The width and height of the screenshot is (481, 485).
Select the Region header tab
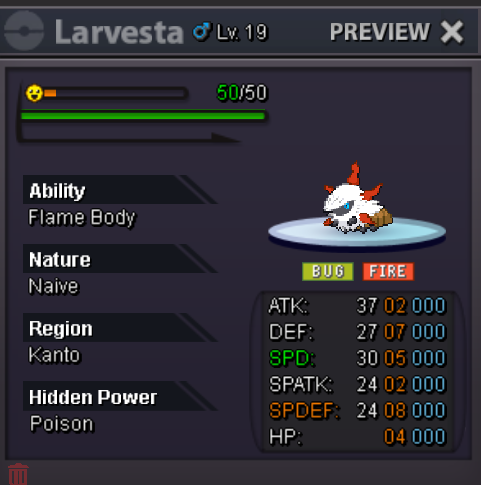tap(120, 327)
